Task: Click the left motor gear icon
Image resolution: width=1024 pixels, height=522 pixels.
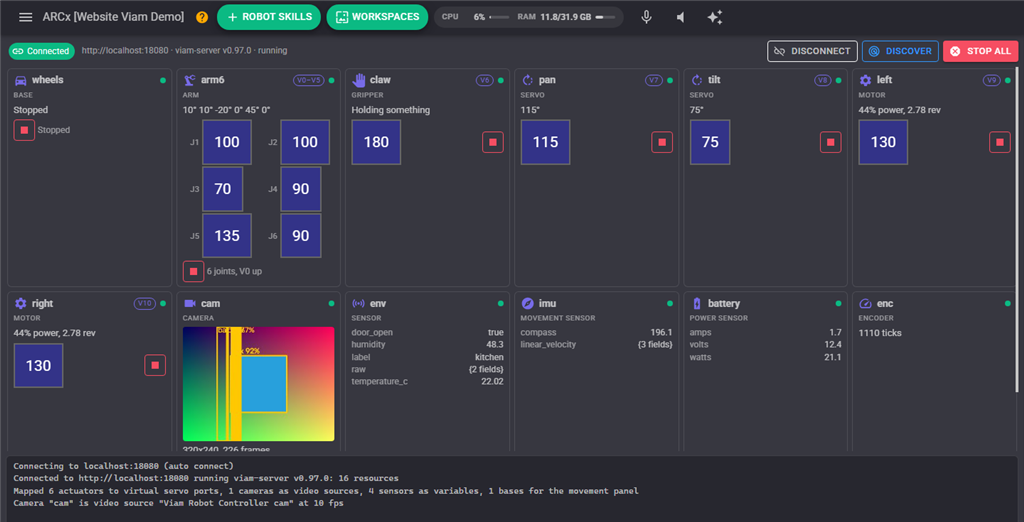Action: tap(865, 80)
